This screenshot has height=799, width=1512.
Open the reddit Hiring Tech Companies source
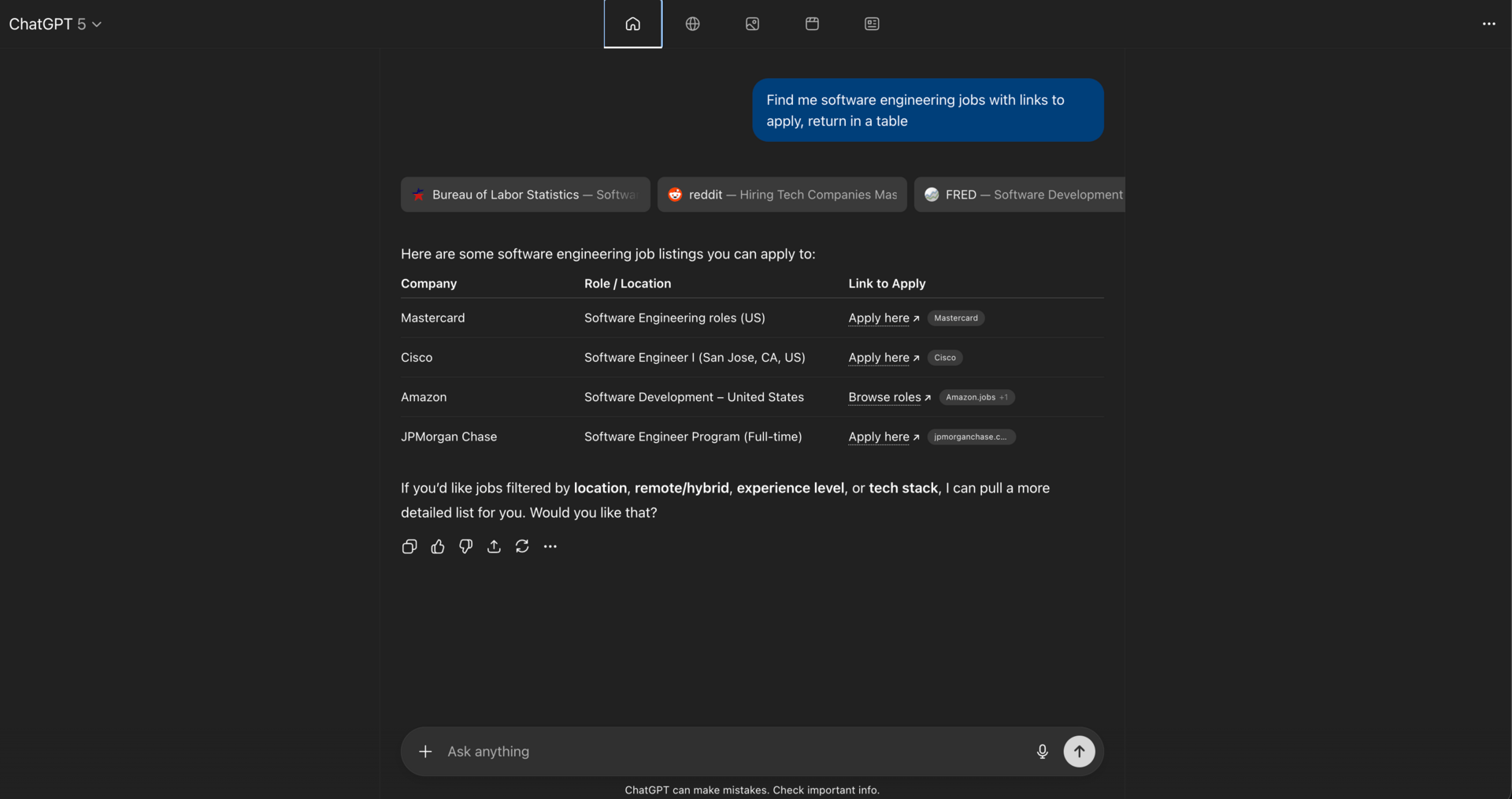point(782,195)
